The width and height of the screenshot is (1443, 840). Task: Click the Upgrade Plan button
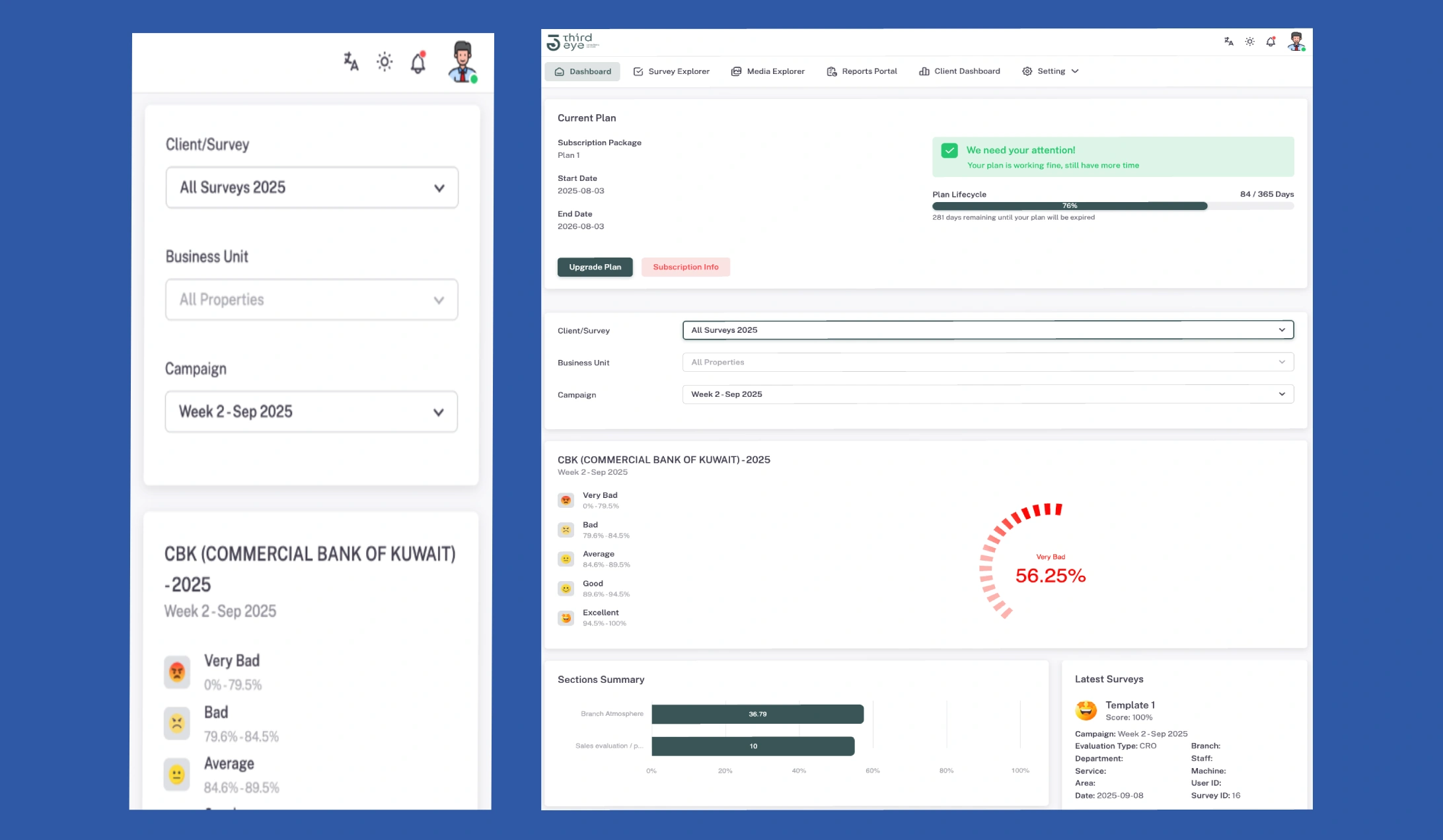595,267
